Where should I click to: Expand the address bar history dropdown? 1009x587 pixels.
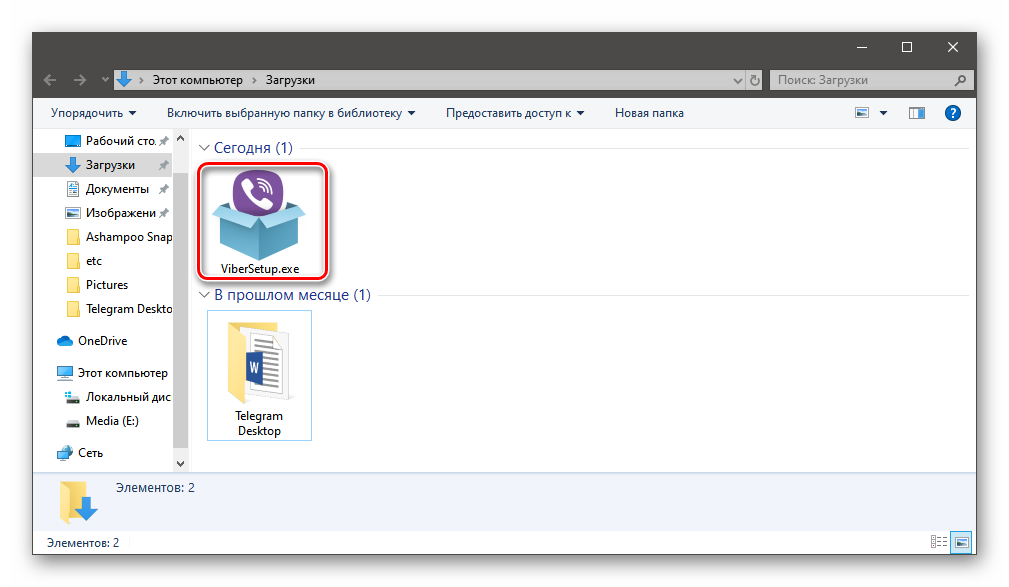[737, 80]
